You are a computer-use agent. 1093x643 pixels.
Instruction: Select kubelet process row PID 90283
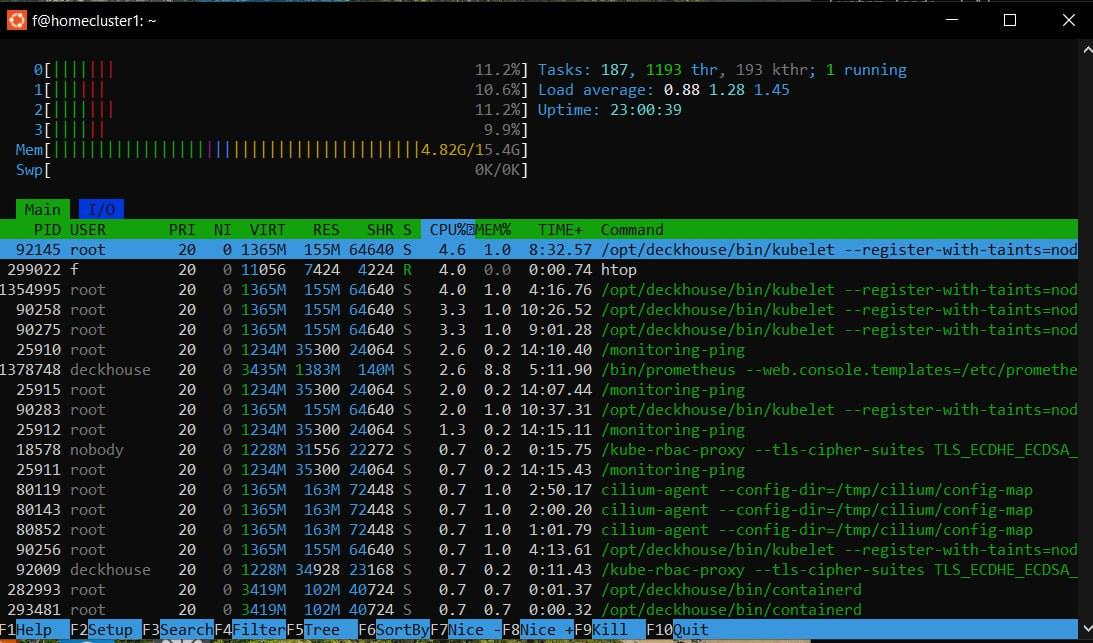pyautogui.click(x=539, y=409)
